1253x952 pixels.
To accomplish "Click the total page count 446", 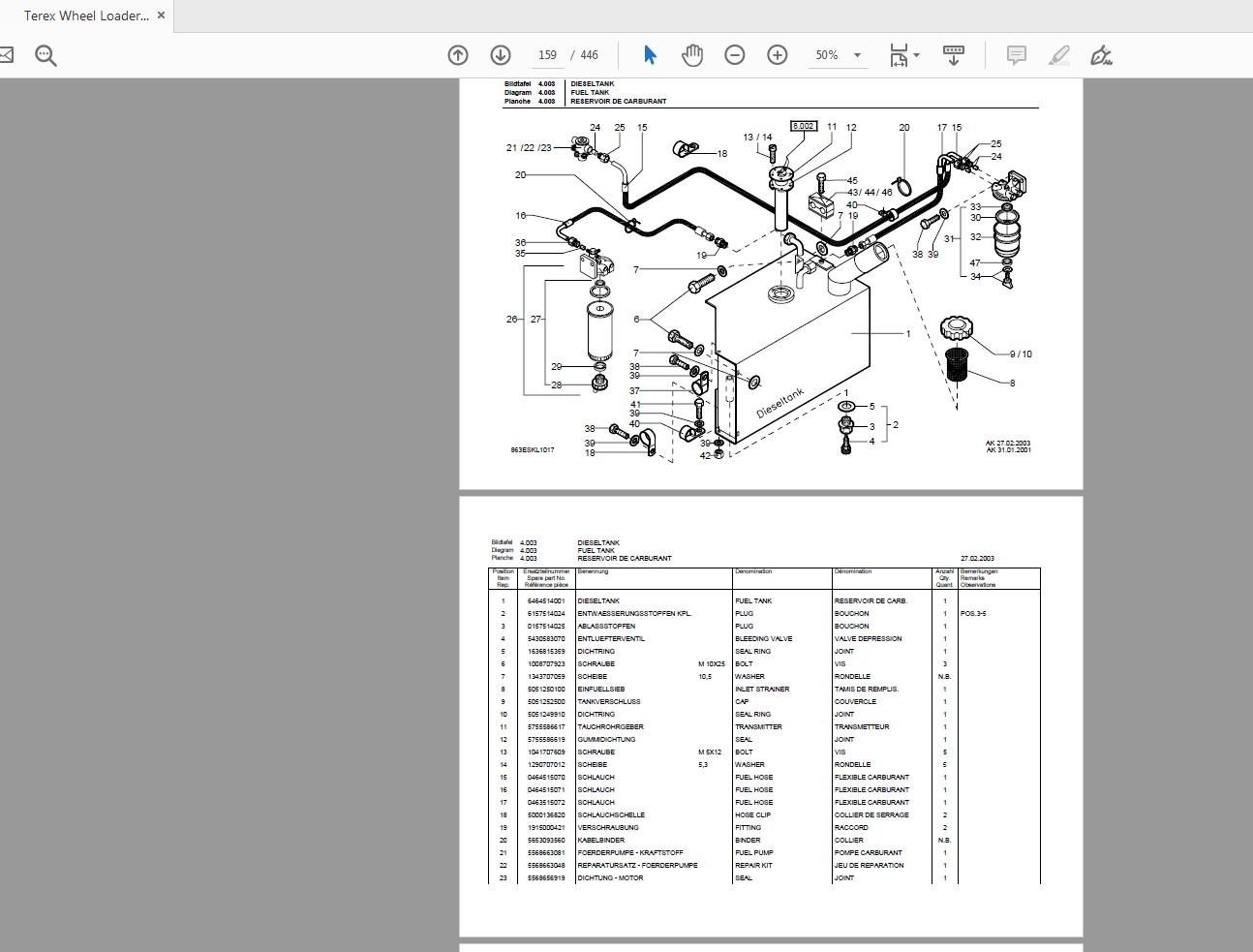I will [590, 55].
